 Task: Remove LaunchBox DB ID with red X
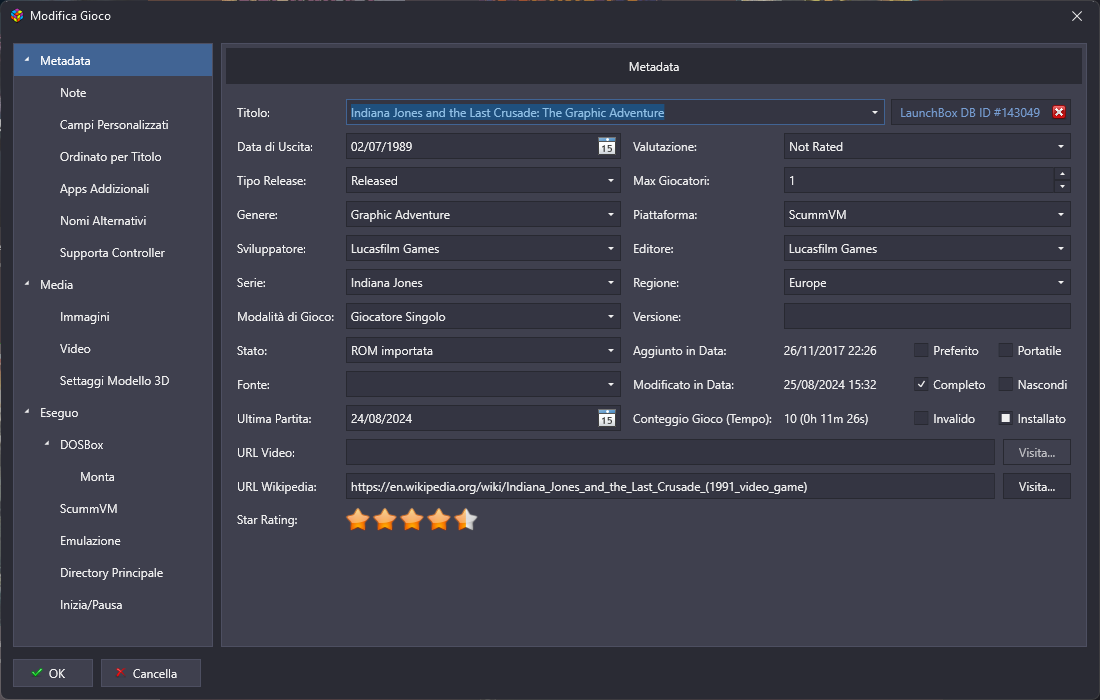click(1059, 112)
